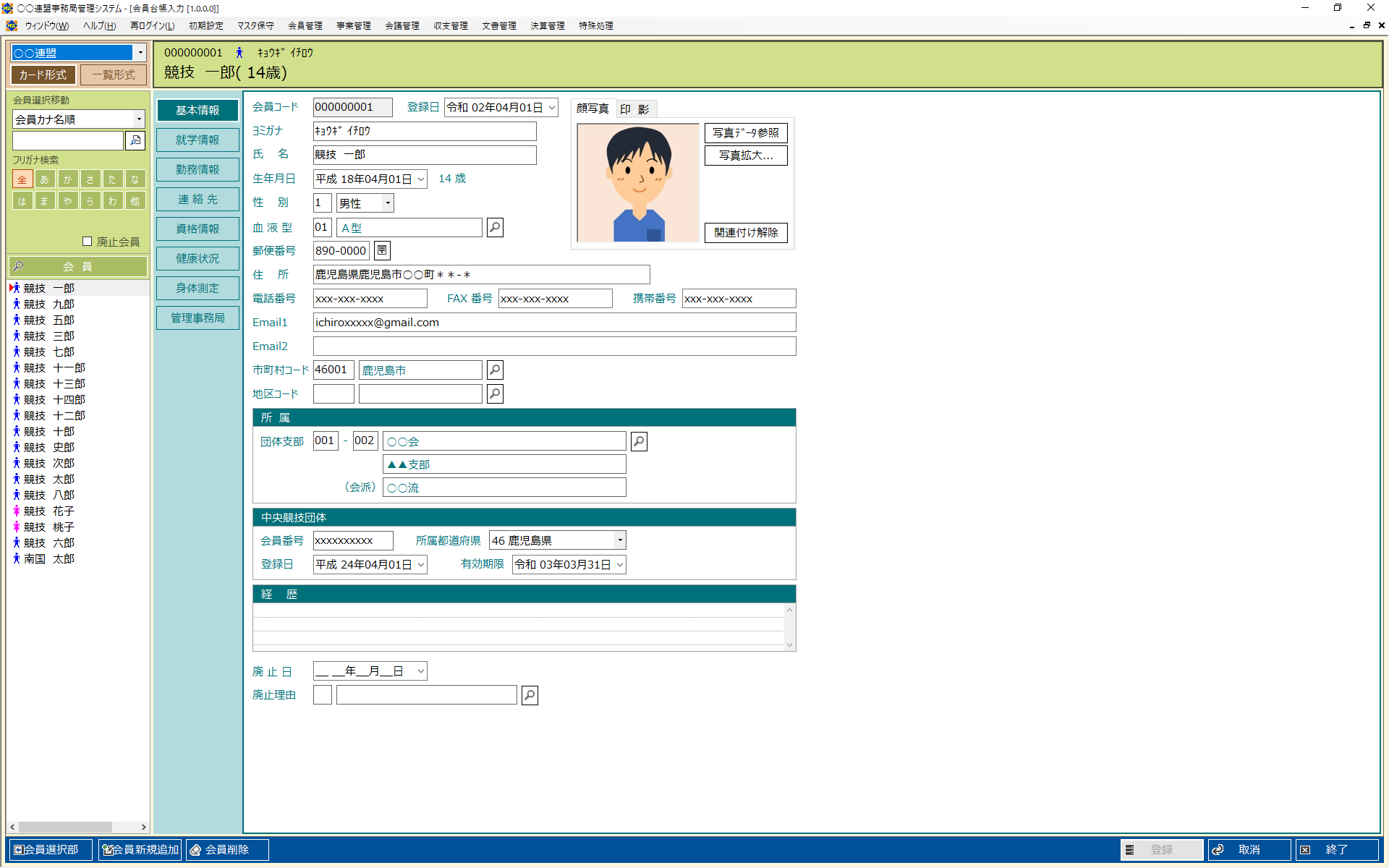The height and width of the screenshot is (868, 1389).
Task: Switch to 一覧形式 list view
Action: [114, 75]
